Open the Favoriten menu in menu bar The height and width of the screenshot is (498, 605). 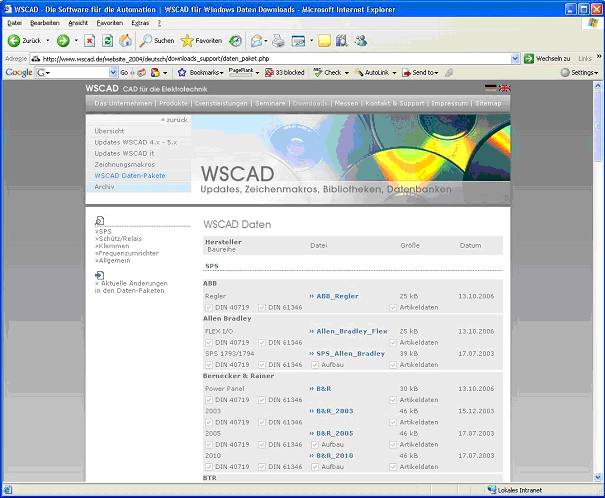pos(110,23)
